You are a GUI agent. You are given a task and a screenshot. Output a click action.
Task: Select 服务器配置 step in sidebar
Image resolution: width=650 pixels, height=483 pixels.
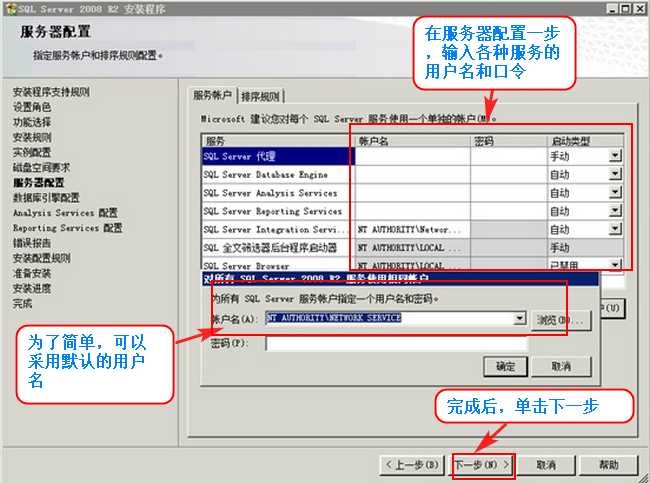click(x=39, y=182)
